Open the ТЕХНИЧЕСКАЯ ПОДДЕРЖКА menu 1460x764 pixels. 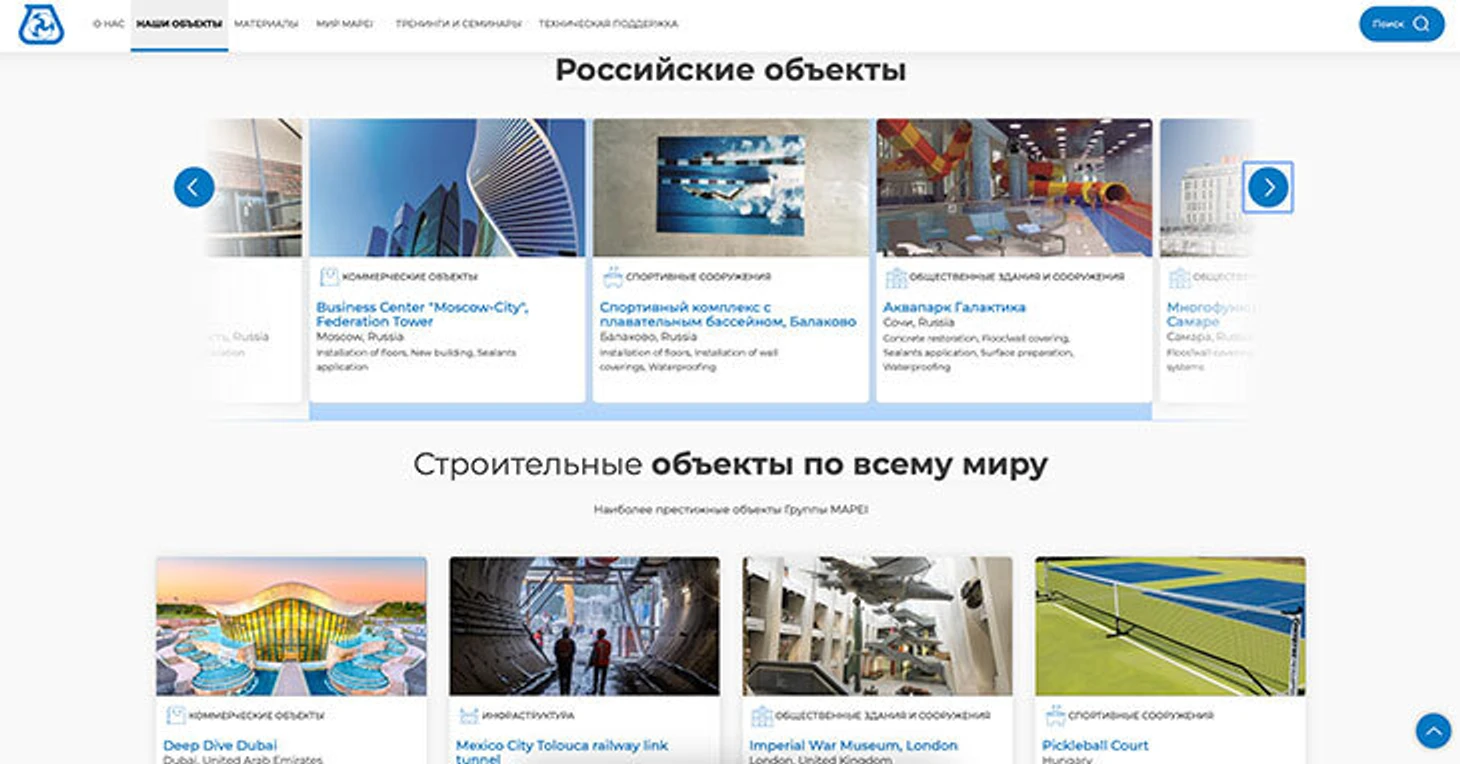[x=608, y=24]
